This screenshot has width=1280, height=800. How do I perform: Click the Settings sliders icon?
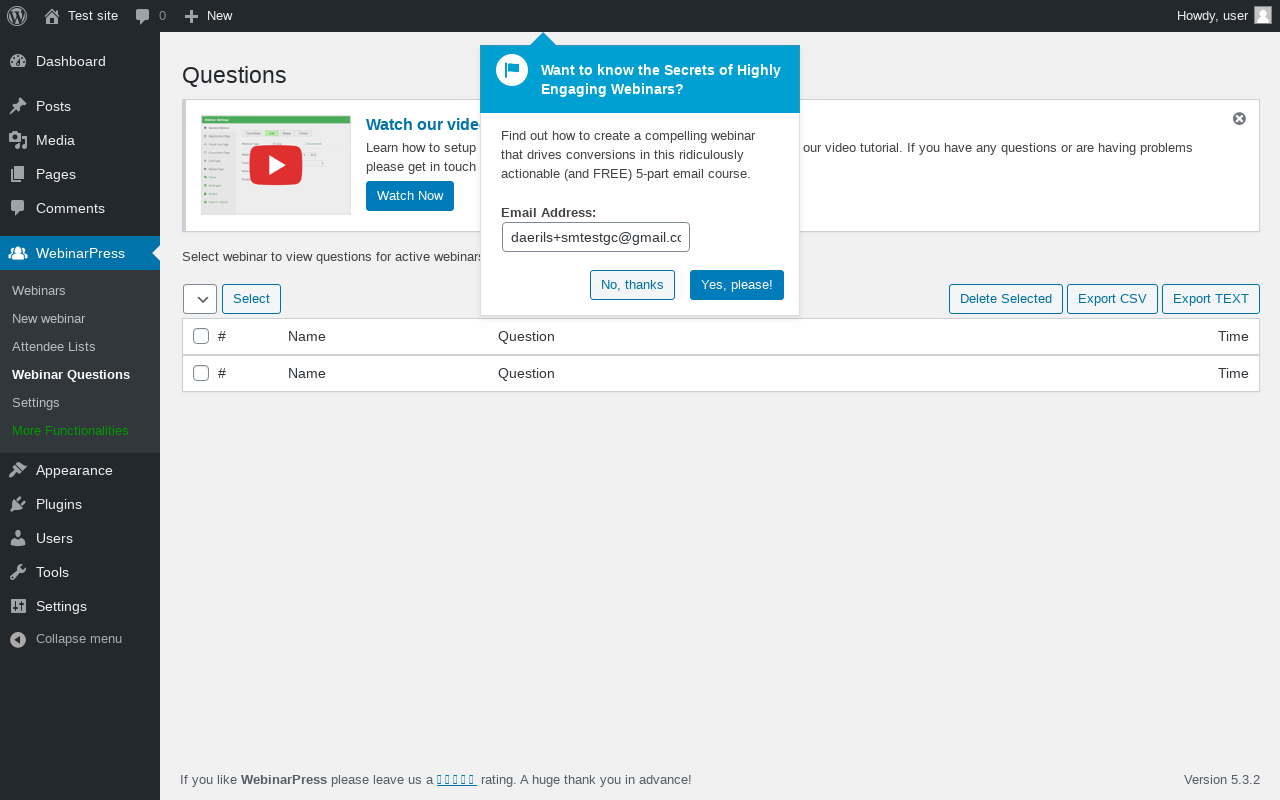[x=18, y=606]
